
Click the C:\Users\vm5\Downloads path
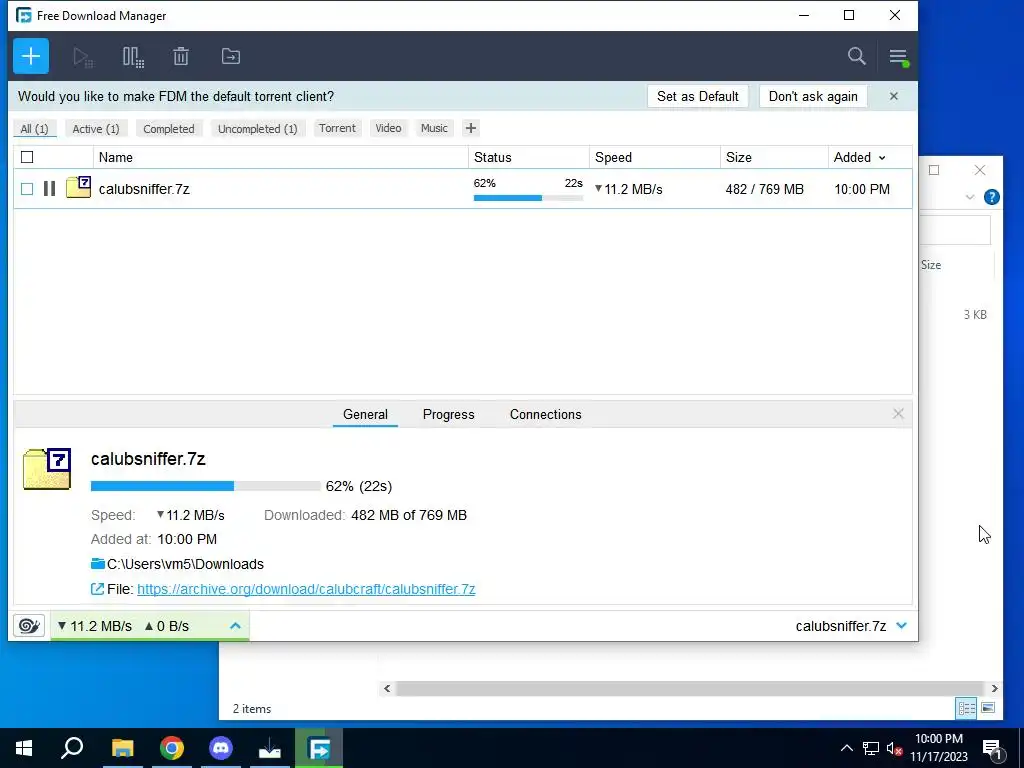click(x=185, y=564)
